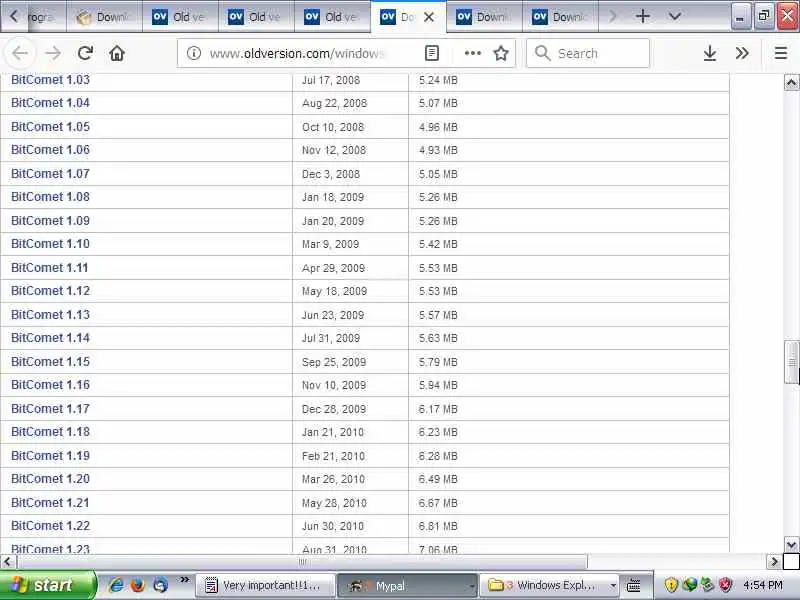Image resolution: width=800 pixels, height=600 pixels.
Task: Open BitComet 1.14 download link
Action: (x=50, y=338)
